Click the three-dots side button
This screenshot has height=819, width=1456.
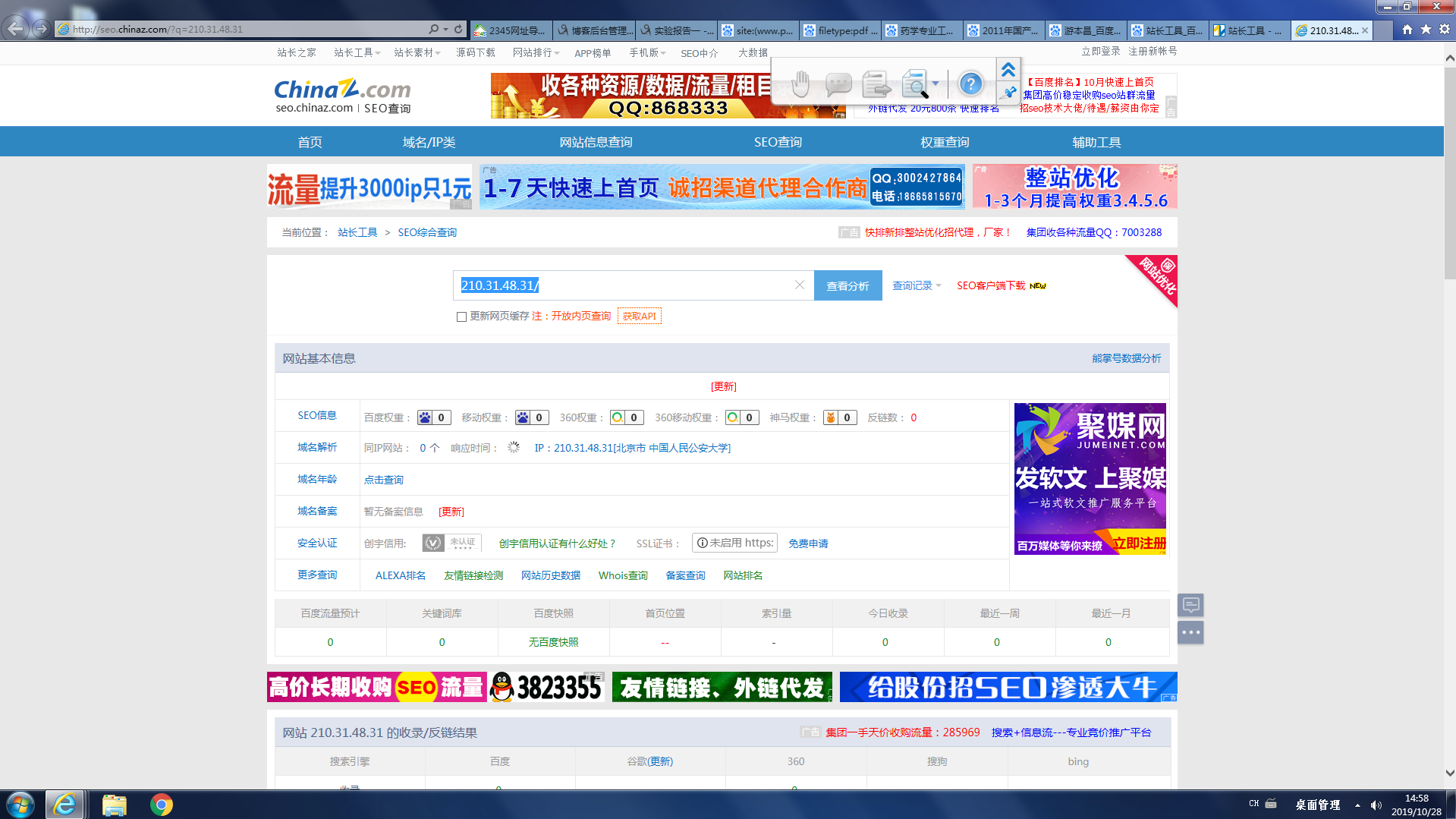[x=1190, y=632]
